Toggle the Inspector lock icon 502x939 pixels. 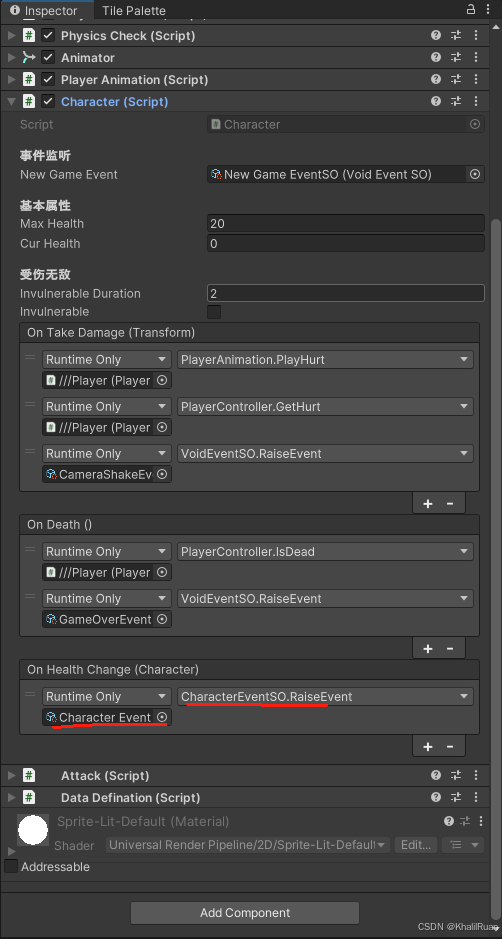(x=471, y=10)
